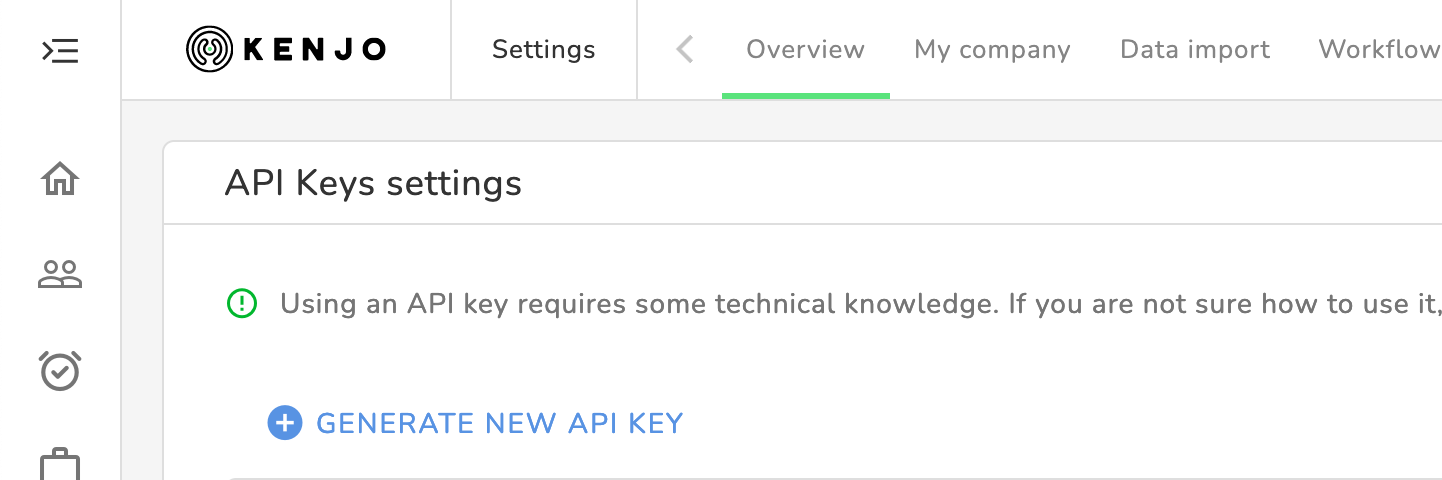
Task: Click the green Overview tab underline
Action: (805, 96)
